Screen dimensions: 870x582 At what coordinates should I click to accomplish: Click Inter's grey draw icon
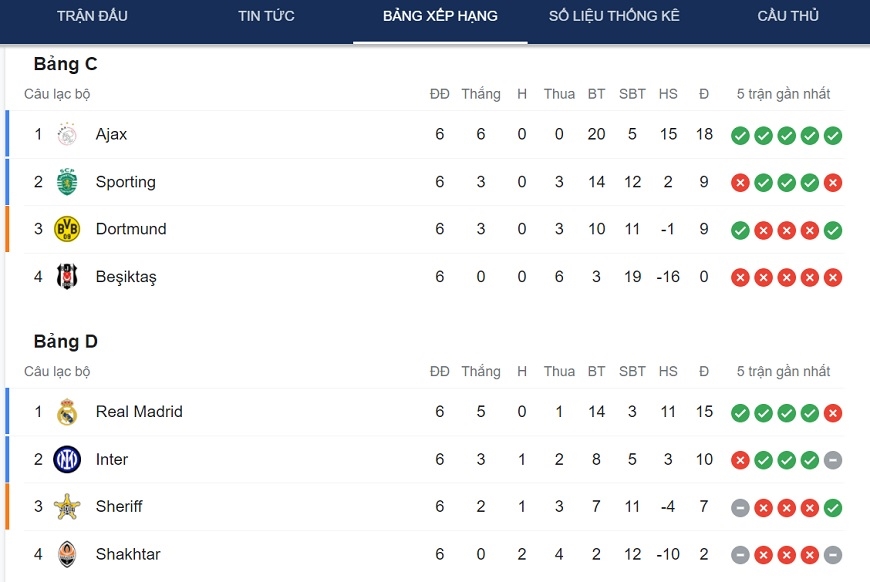(x=832, y=460)
